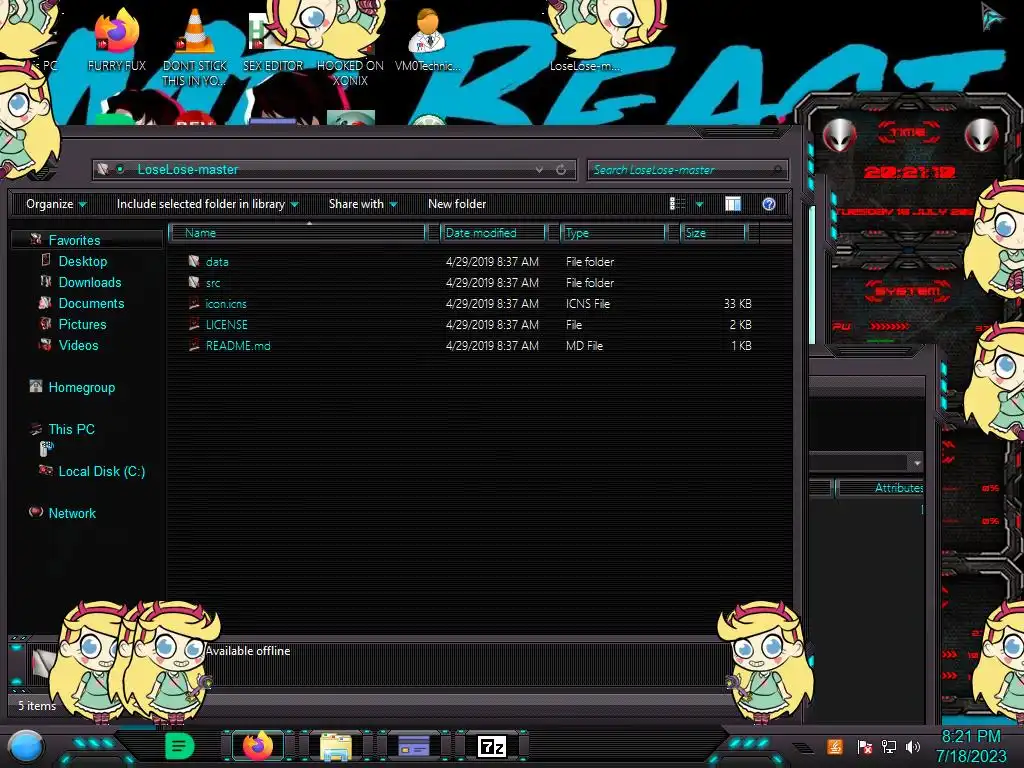Go to Desktop in Favorites
1024x768 pixels.
(x=83, y=261)
